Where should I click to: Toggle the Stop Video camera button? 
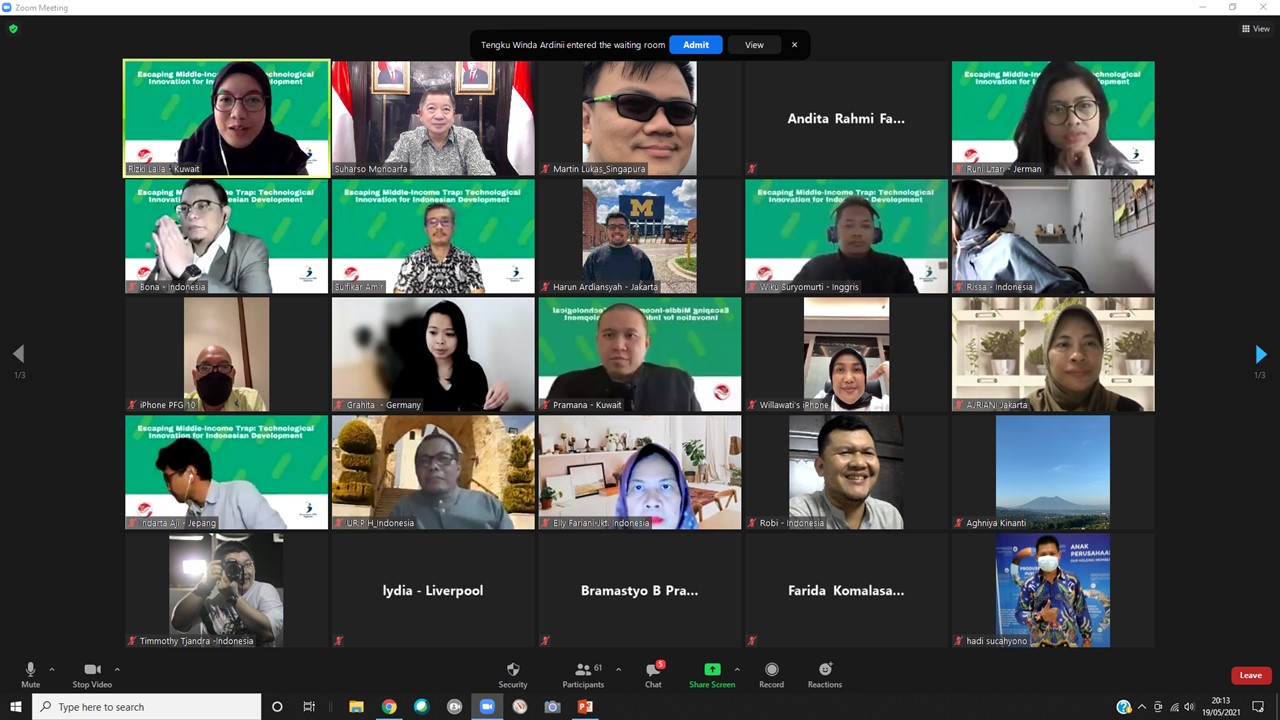[x=92, y=674]
